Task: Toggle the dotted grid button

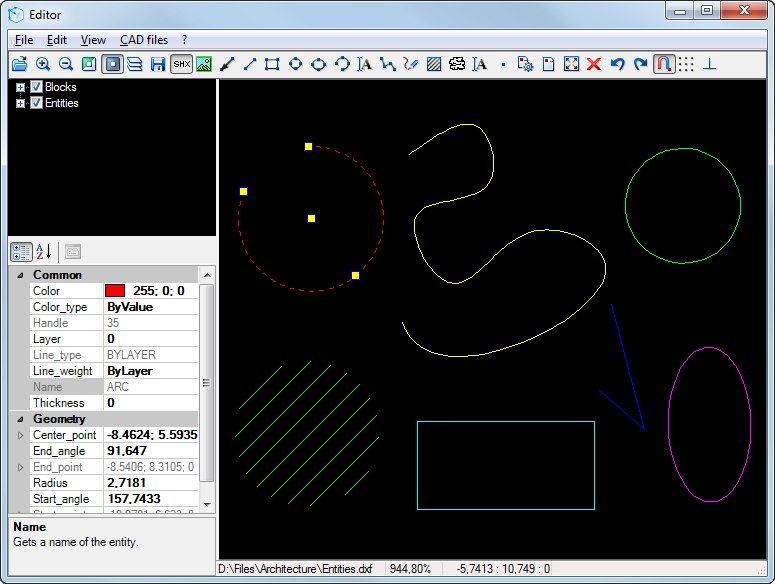Action: pos(686,64)
